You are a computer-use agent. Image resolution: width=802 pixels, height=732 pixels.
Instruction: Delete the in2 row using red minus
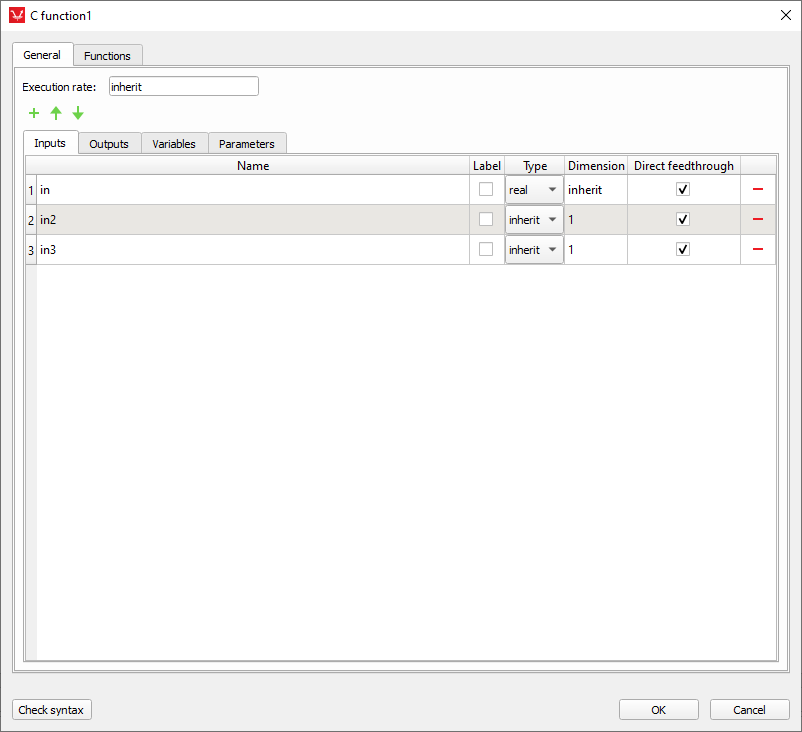coord(758,219)
